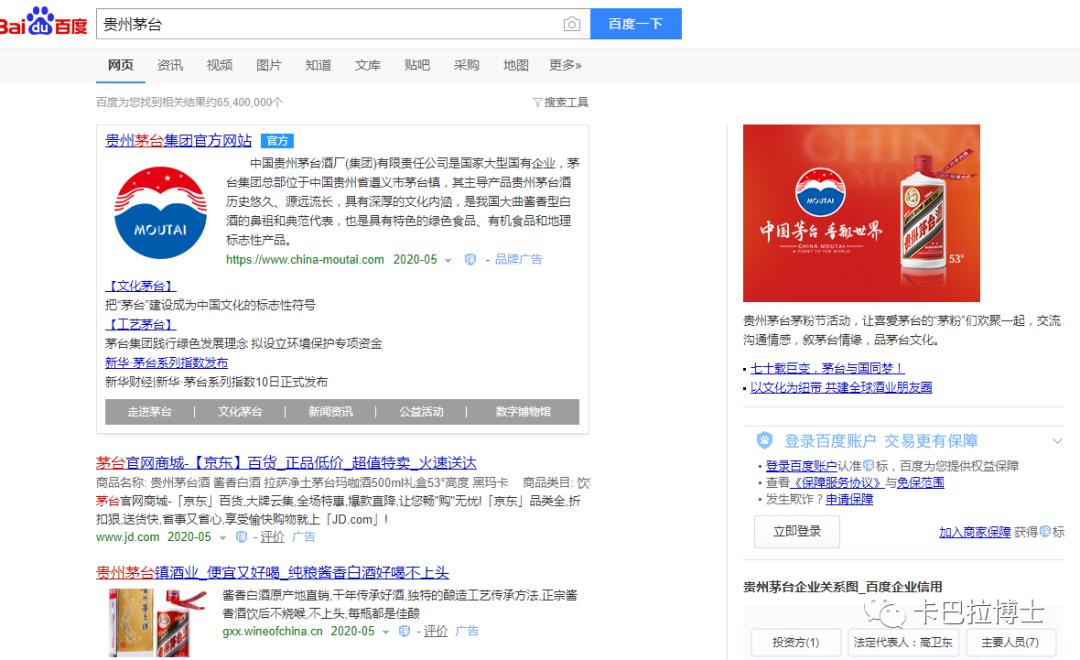The width and height of the screenshot is (1080, 660).
Task: Click the 立即登录 button
Action: coord(795,532)
